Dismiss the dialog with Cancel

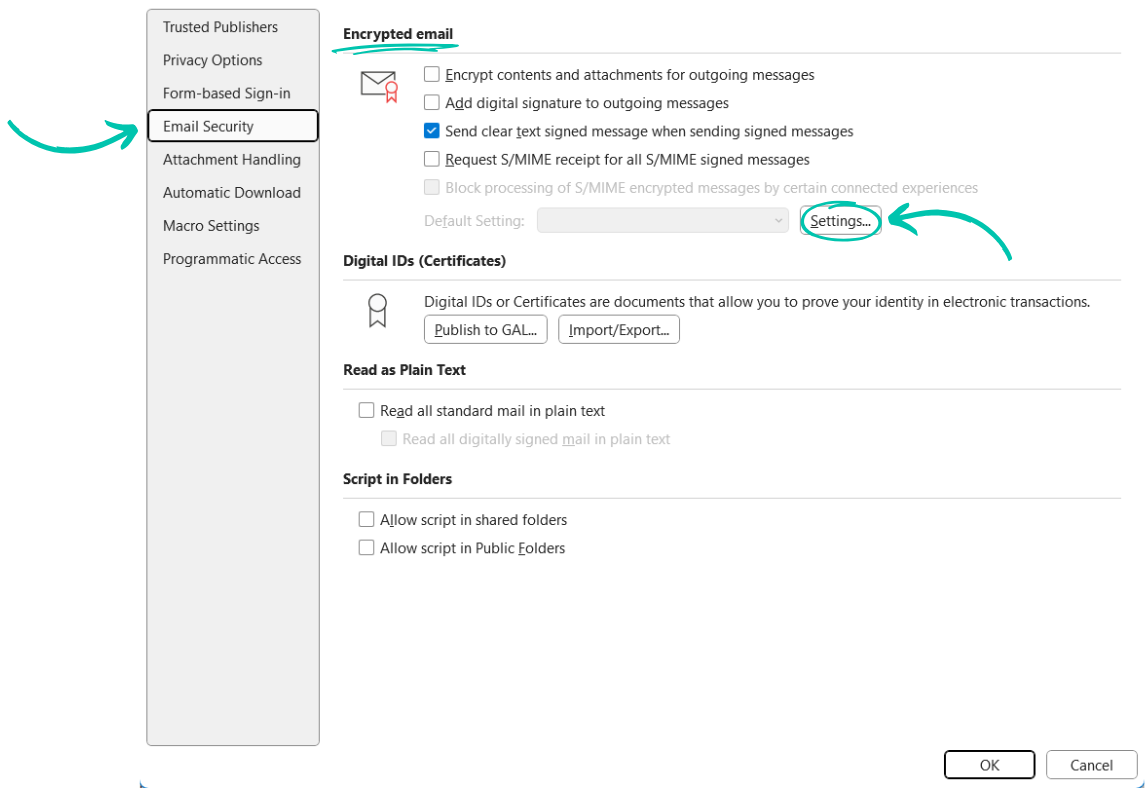(x=1091, y=764)
